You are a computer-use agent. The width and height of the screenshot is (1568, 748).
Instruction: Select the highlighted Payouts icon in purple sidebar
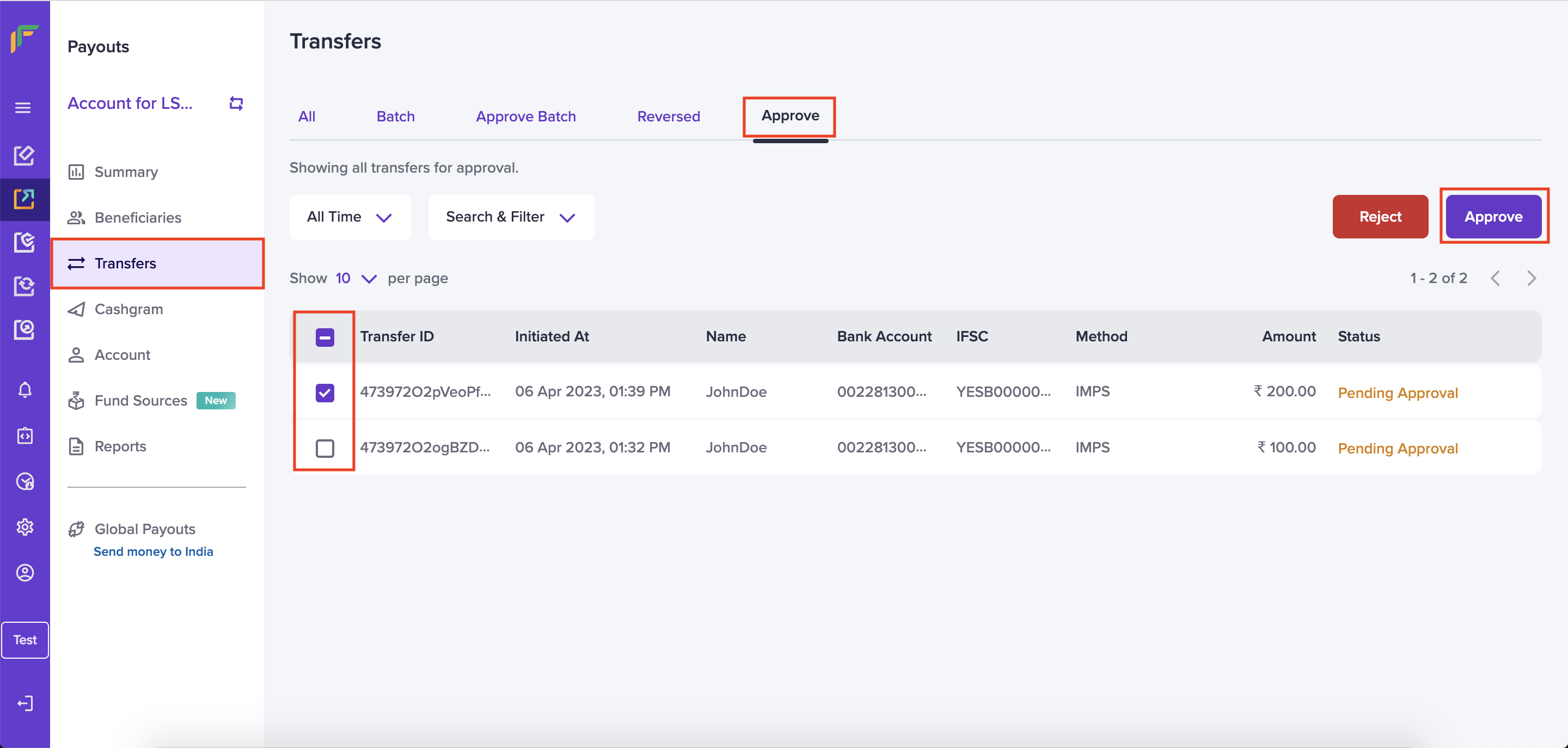pyautogui.click(x=24, y=199)
